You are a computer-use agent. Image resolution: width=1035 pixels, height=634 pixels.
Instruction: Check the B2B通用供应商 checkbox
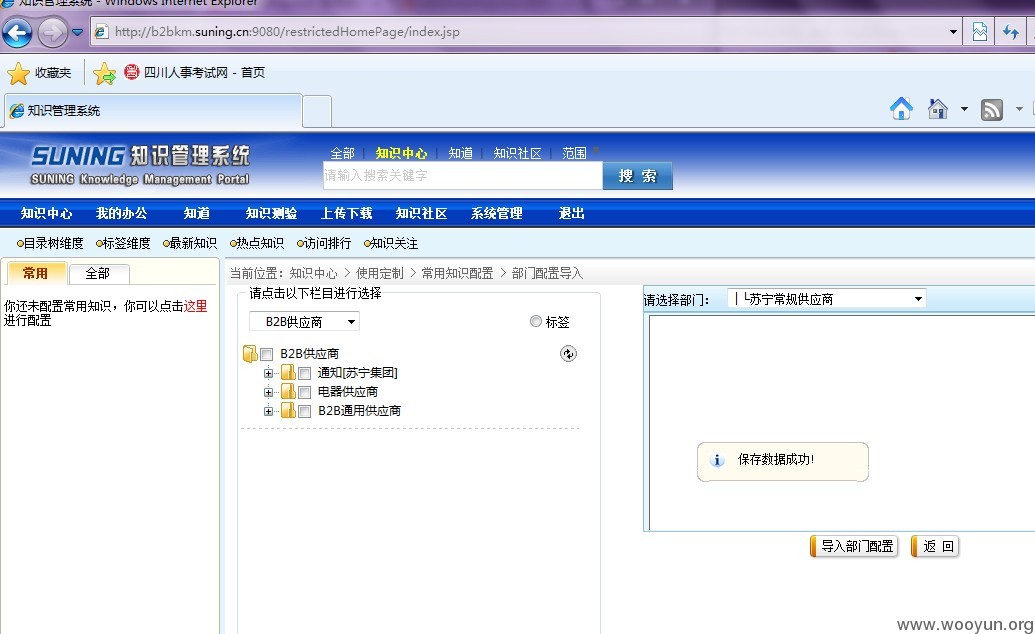(x=304, y=411)
